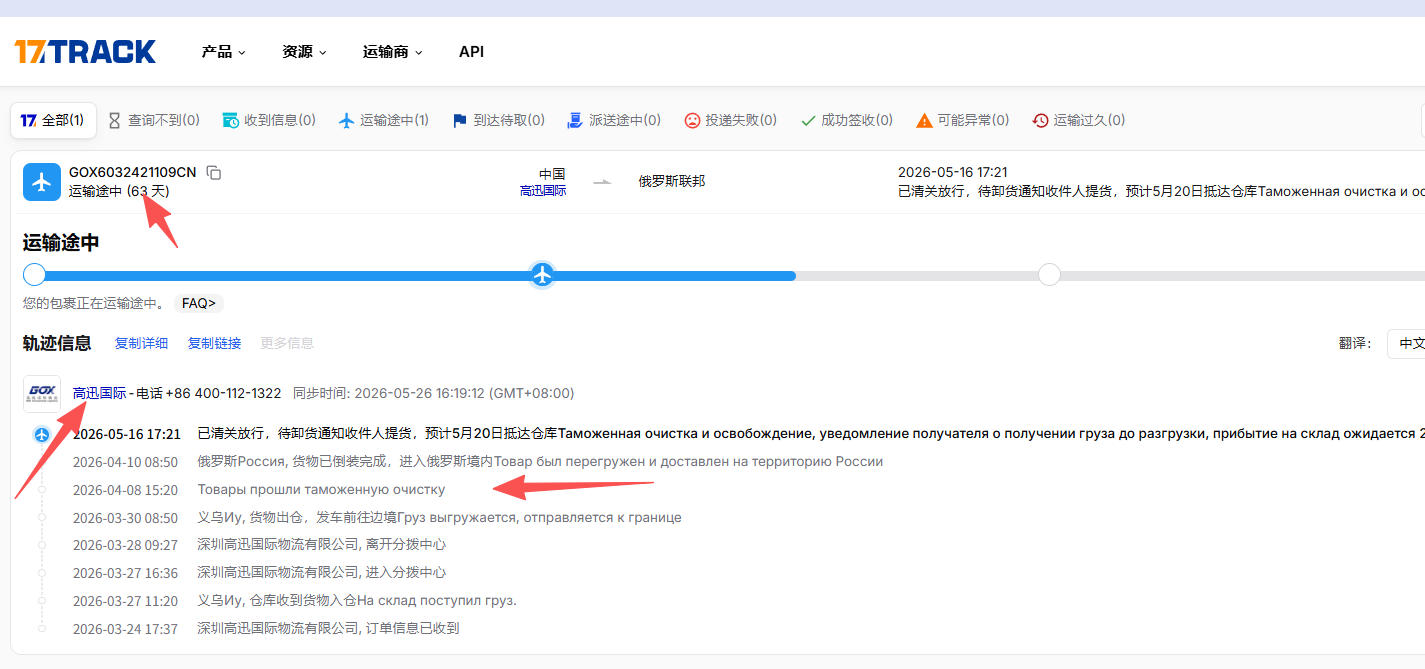
Task: Switch to the 可能异常(0) tab
Action: (962, 120)
